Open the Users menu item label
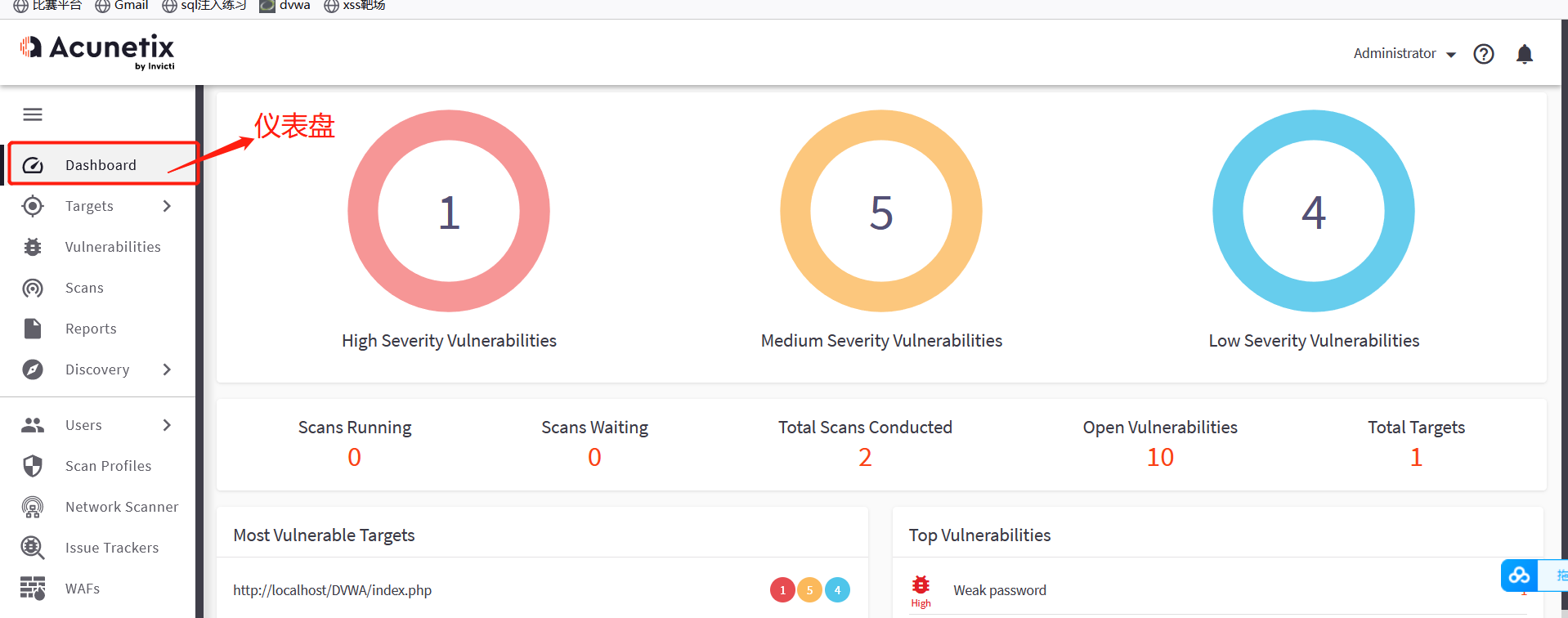The width and height of the screenshot is (1568, 618). click(83, 425)
